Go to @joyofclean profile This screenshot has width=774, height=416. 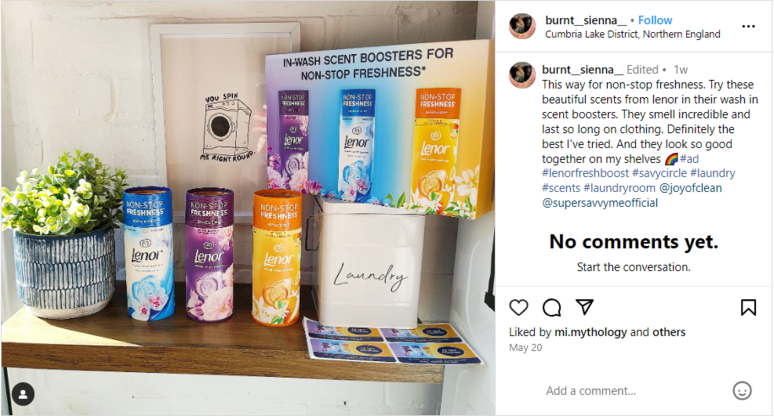coord(690,188)
